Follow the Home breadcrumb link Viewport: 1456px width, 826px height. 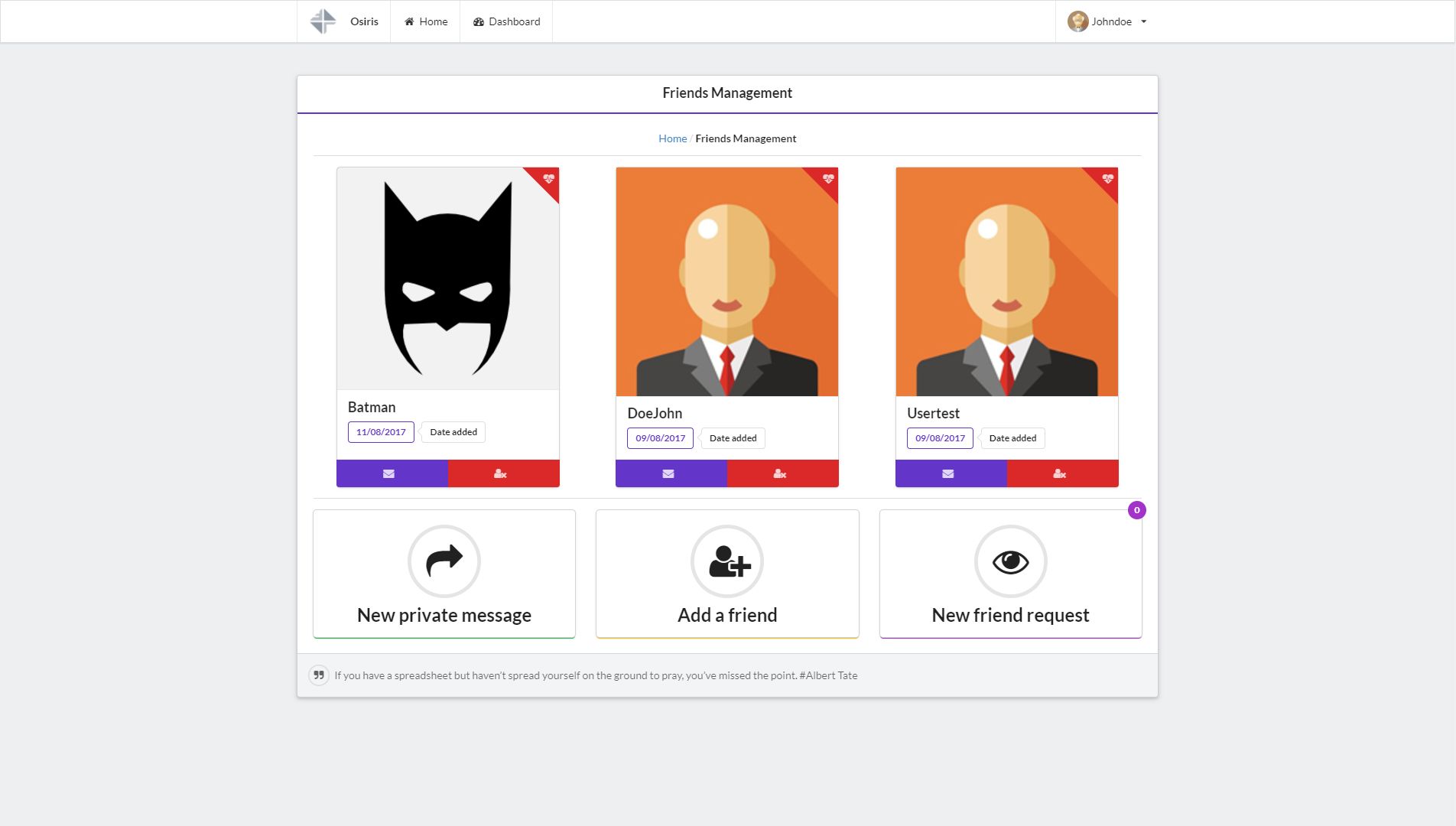coord(672,138)
